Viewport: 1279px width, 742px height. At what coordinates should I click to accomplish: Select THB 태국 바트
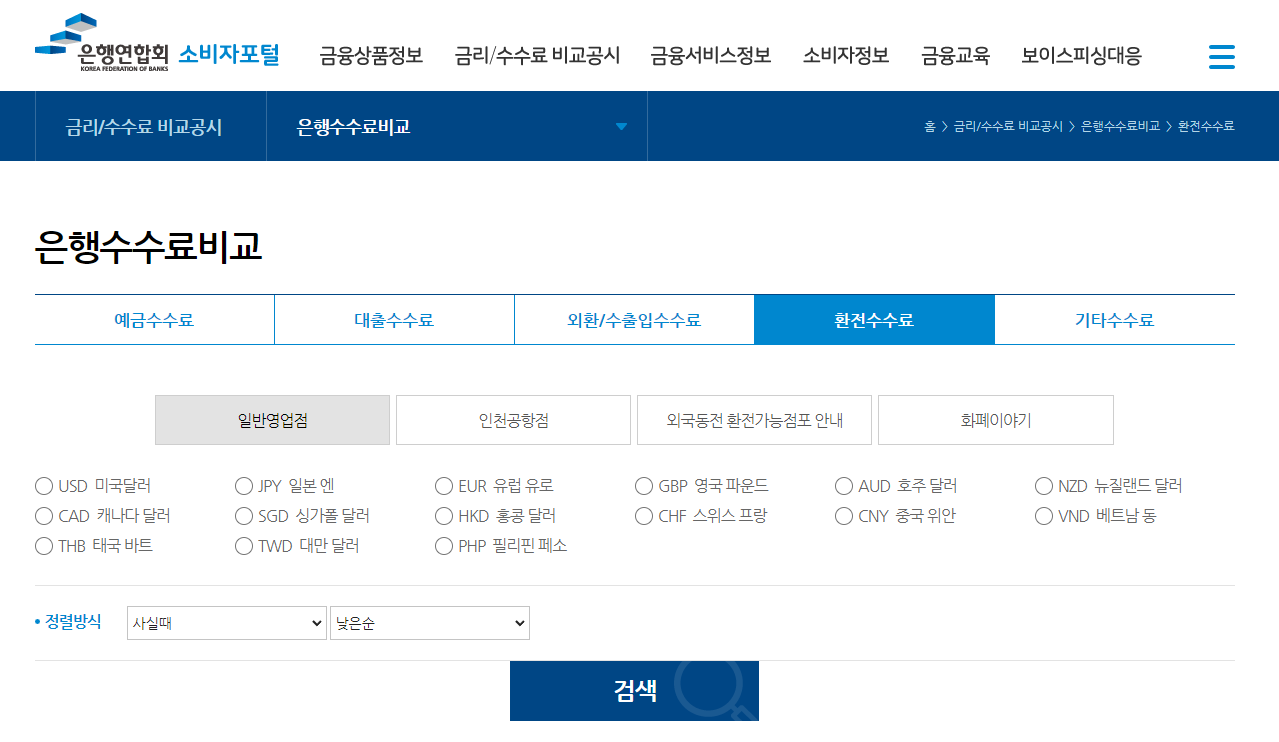pyautogui.click(x=44, y=546)
